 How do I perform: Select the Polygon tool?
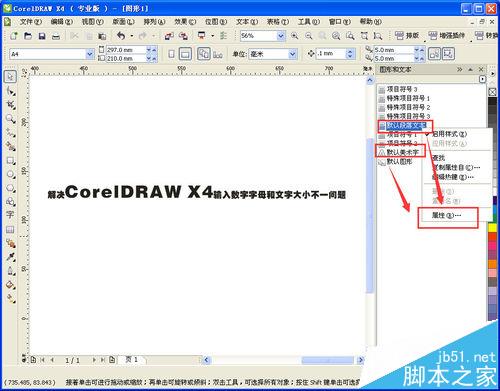(x=11, y=188)
